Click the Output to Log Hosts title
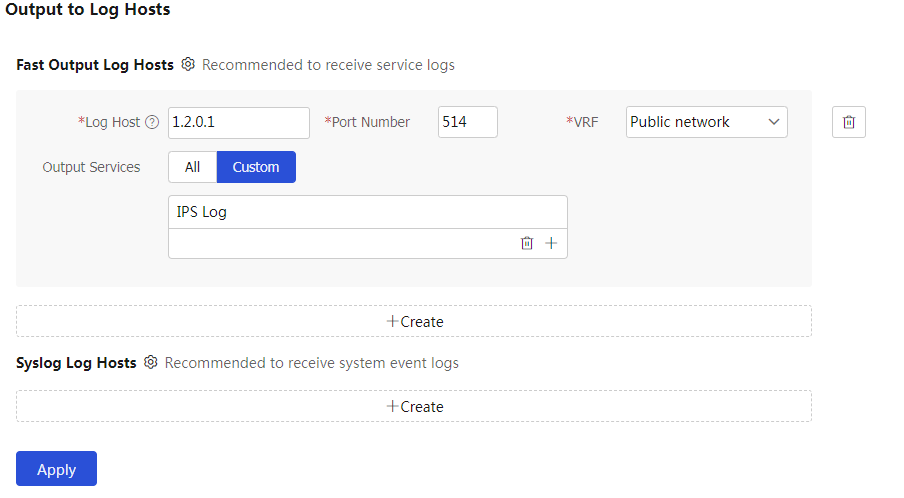The height and width of the screenshot is (498, 904). (x=88, y=9)
